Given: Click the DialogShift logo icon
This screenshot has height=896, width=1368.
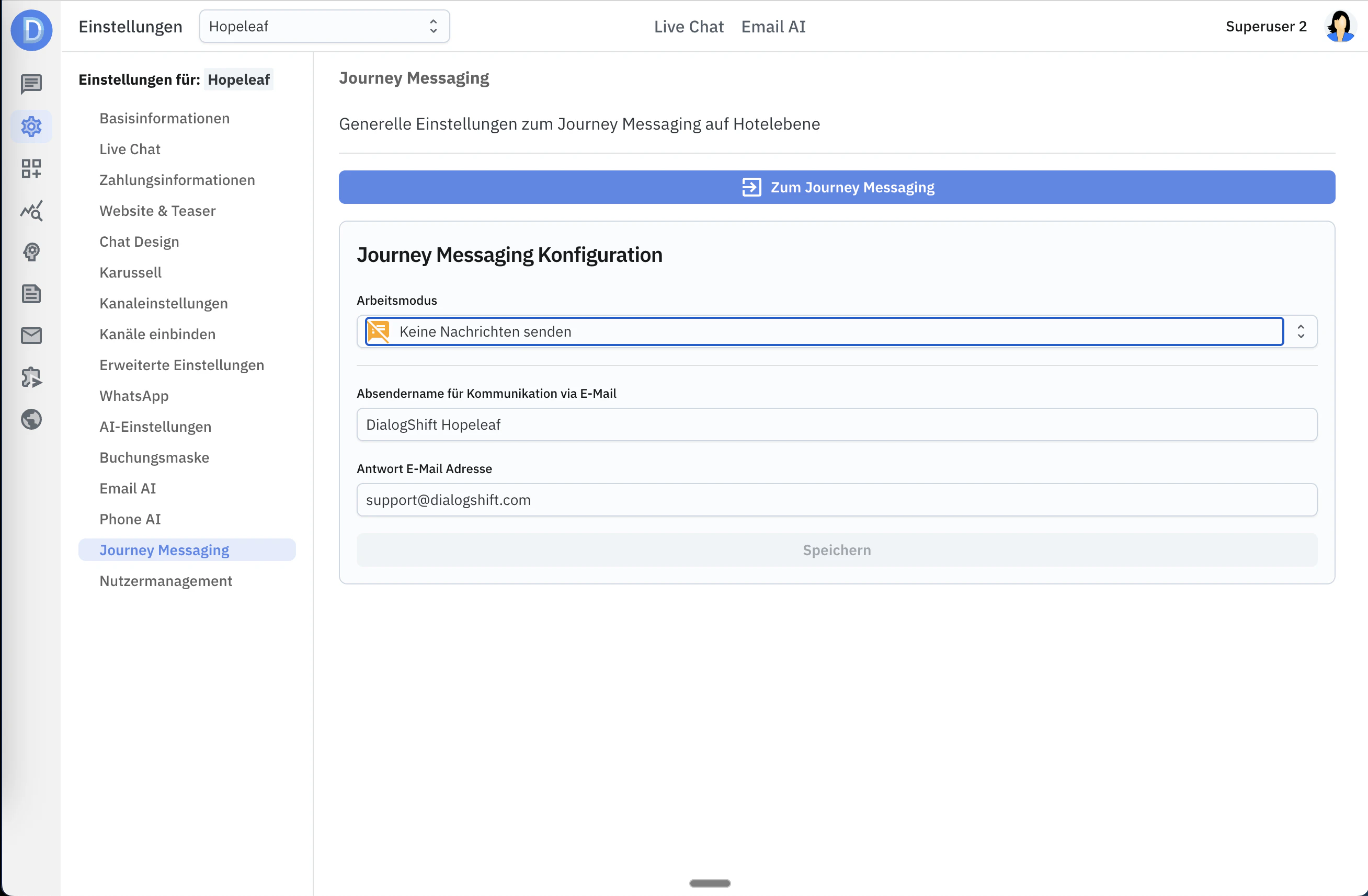Looking at the screenshot, I should (x=31, y=30).
